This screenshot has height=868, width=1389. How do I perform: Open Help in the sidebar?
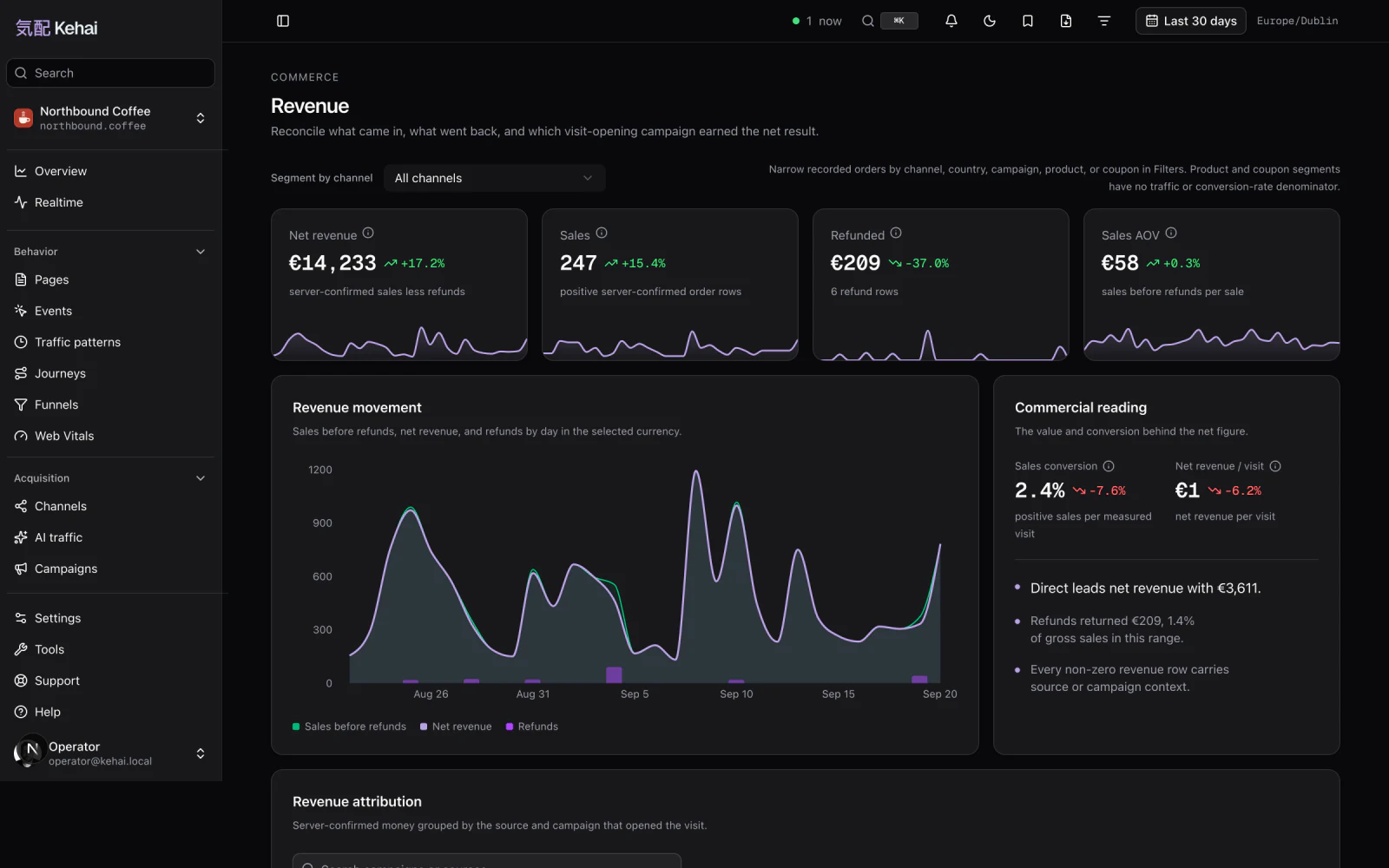pyautogui.click(x=110, y=712)
